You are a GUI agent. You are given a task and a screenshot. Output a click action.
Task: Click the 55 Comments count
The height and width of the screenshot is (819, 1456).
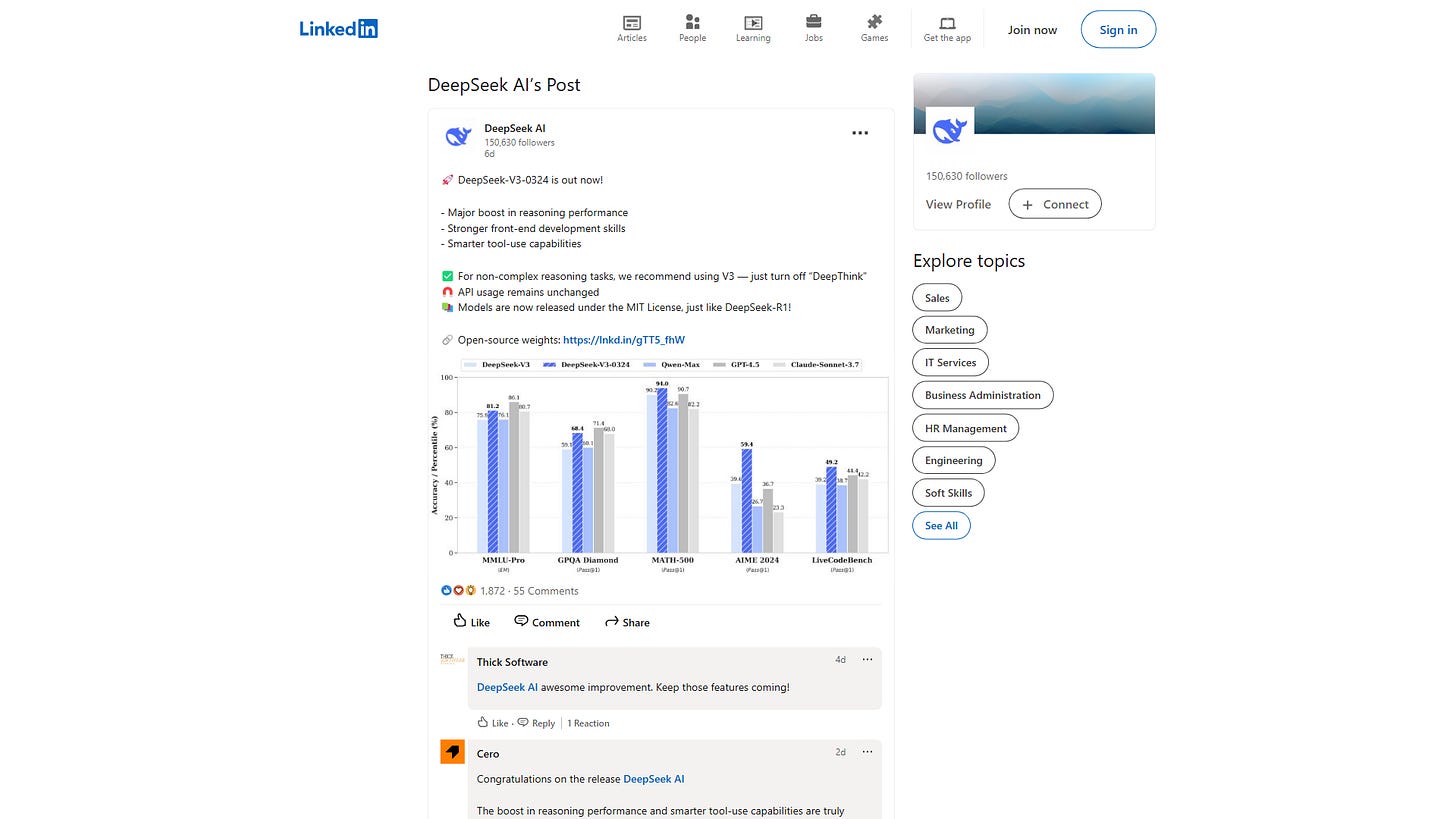pos(546,591)
